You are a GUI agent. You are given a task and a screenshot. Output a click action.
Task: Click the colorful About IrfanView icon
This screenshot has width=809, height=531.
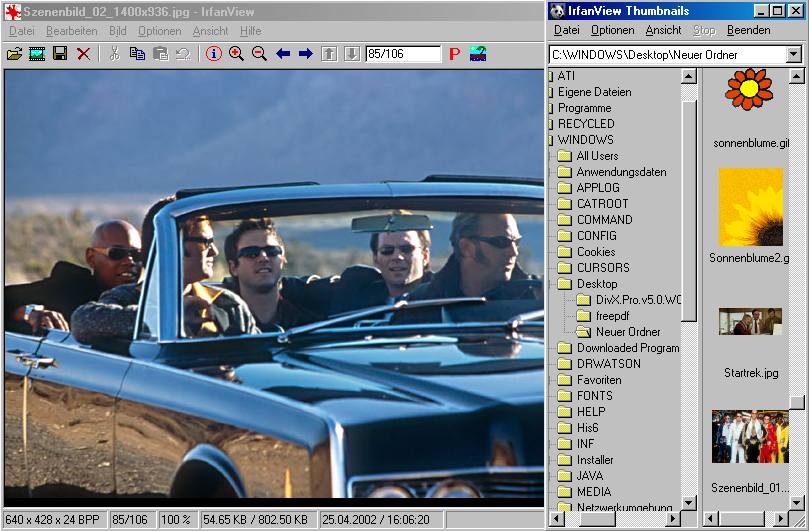[x=478, y=54]
